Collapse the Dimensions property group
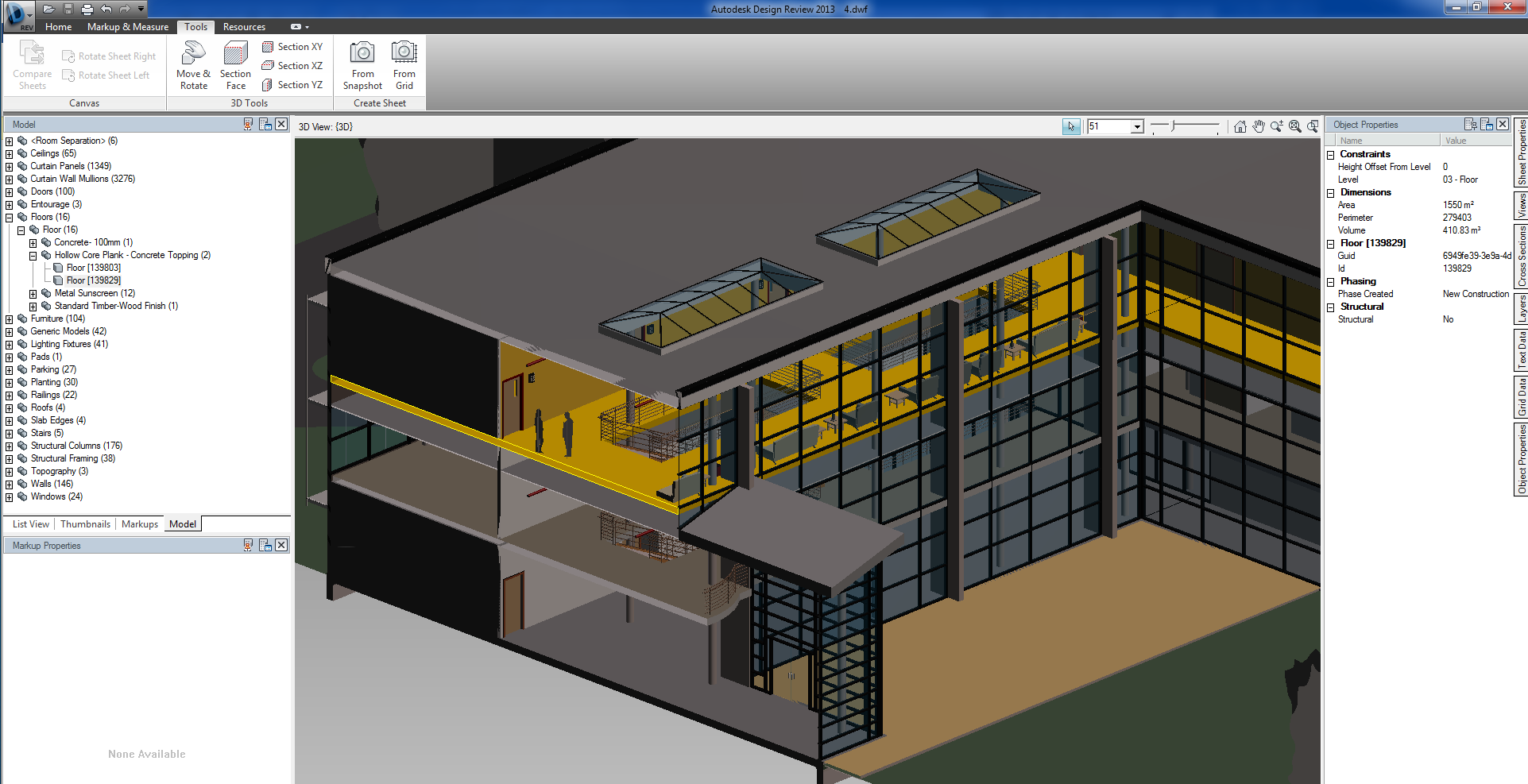The image size is (1528, 784). pyautogui.click(x=1331, y=193)
